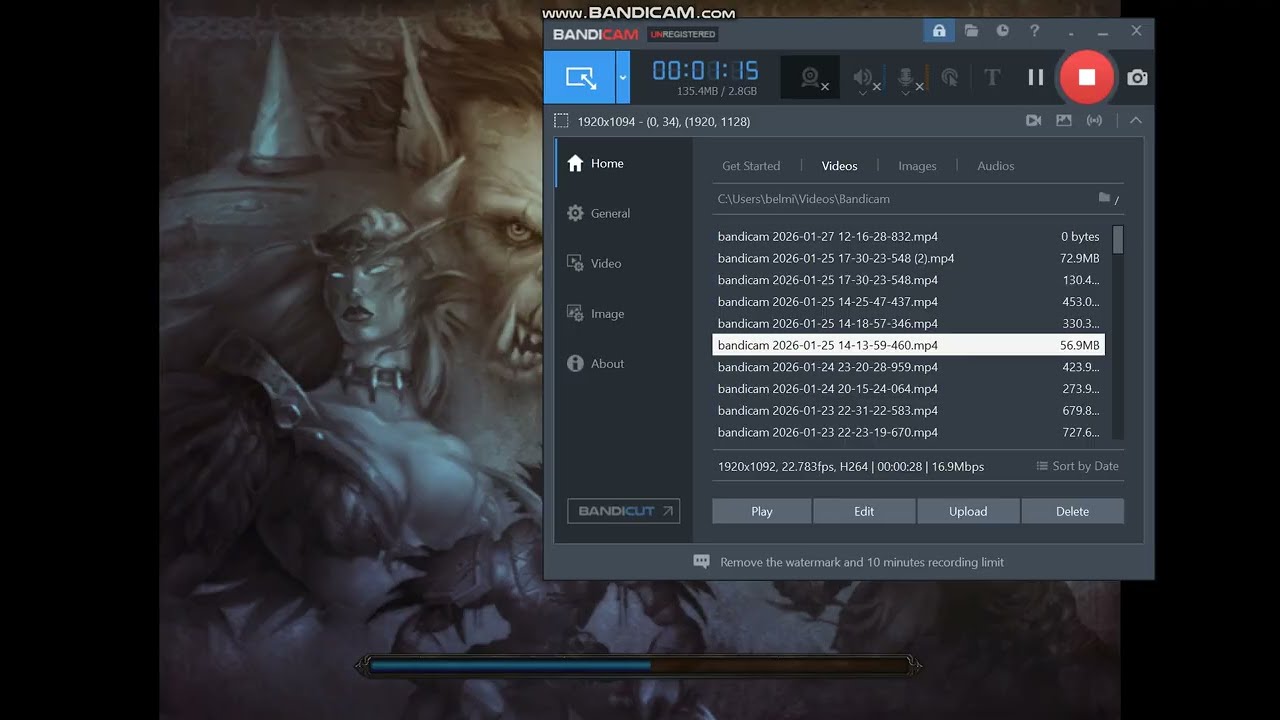Collapse the panel with the up chevron
The image size is (1280, 720).
click(1136, 120)
